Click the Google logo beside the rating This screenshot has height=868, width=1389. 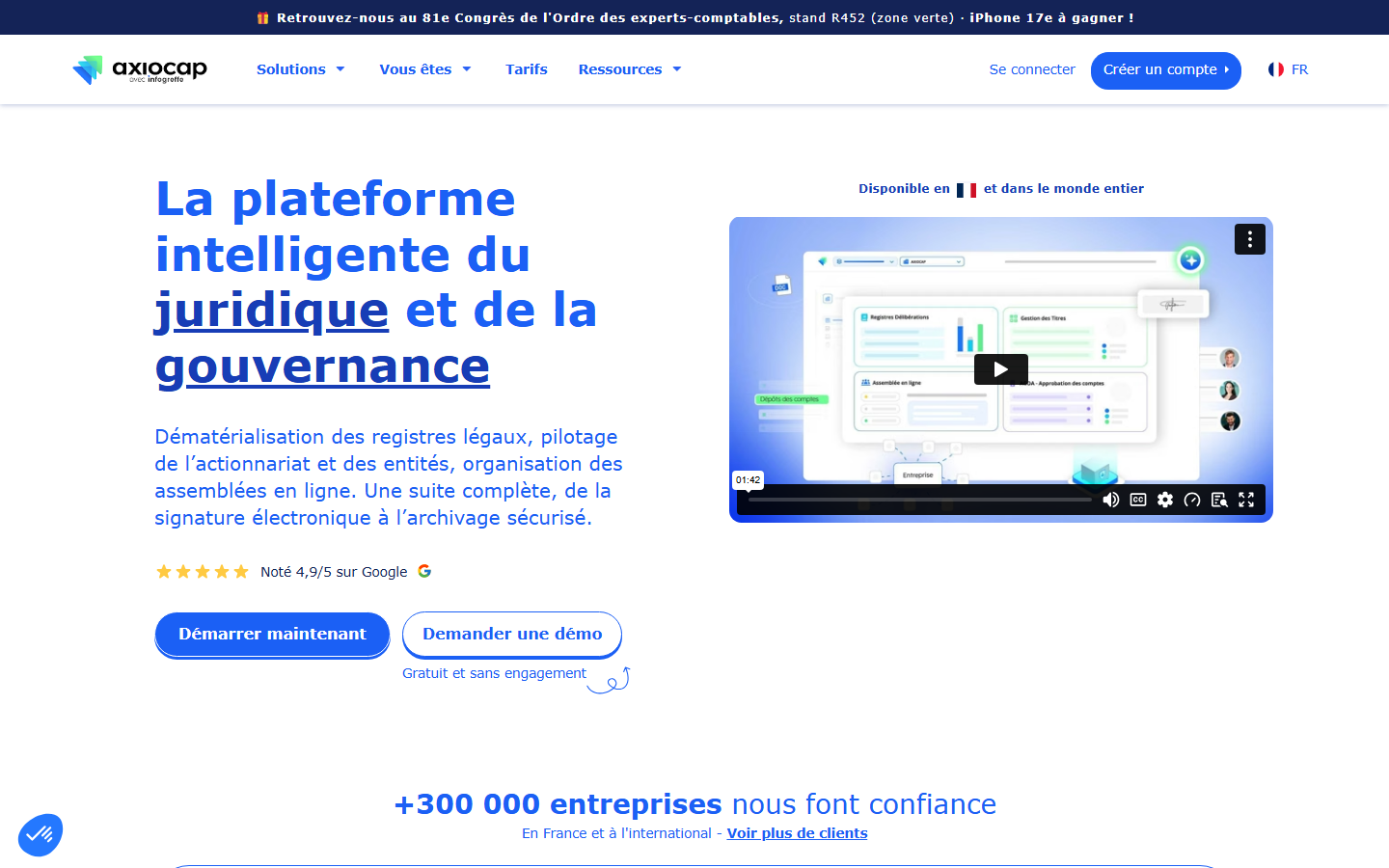[424, 571]
